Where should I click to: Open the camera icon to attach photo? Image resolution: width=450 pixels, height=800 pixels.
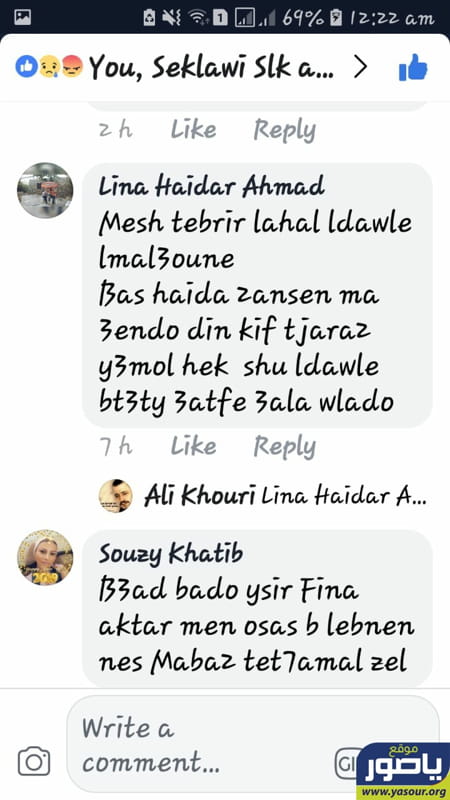pos(34,762)
